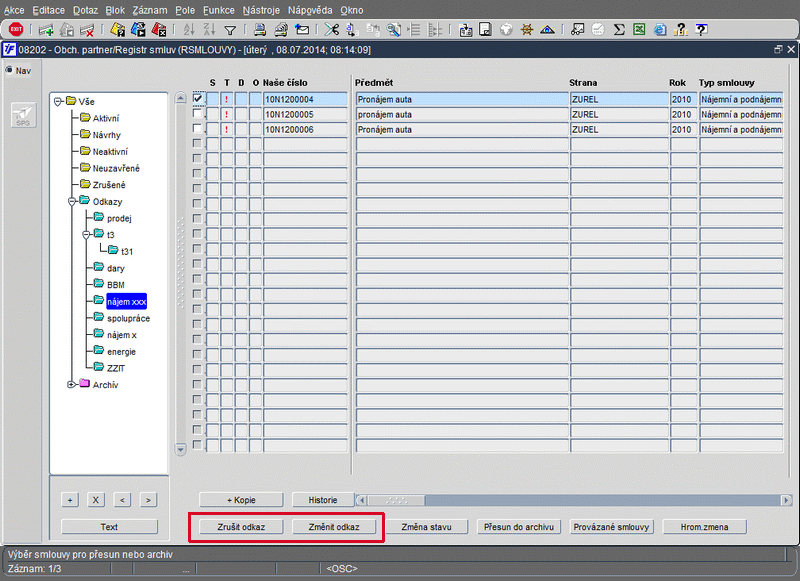Click the Předmět cell of row 10N1200005
Screen dimensions: 800x581
click(x=462, y=114)
